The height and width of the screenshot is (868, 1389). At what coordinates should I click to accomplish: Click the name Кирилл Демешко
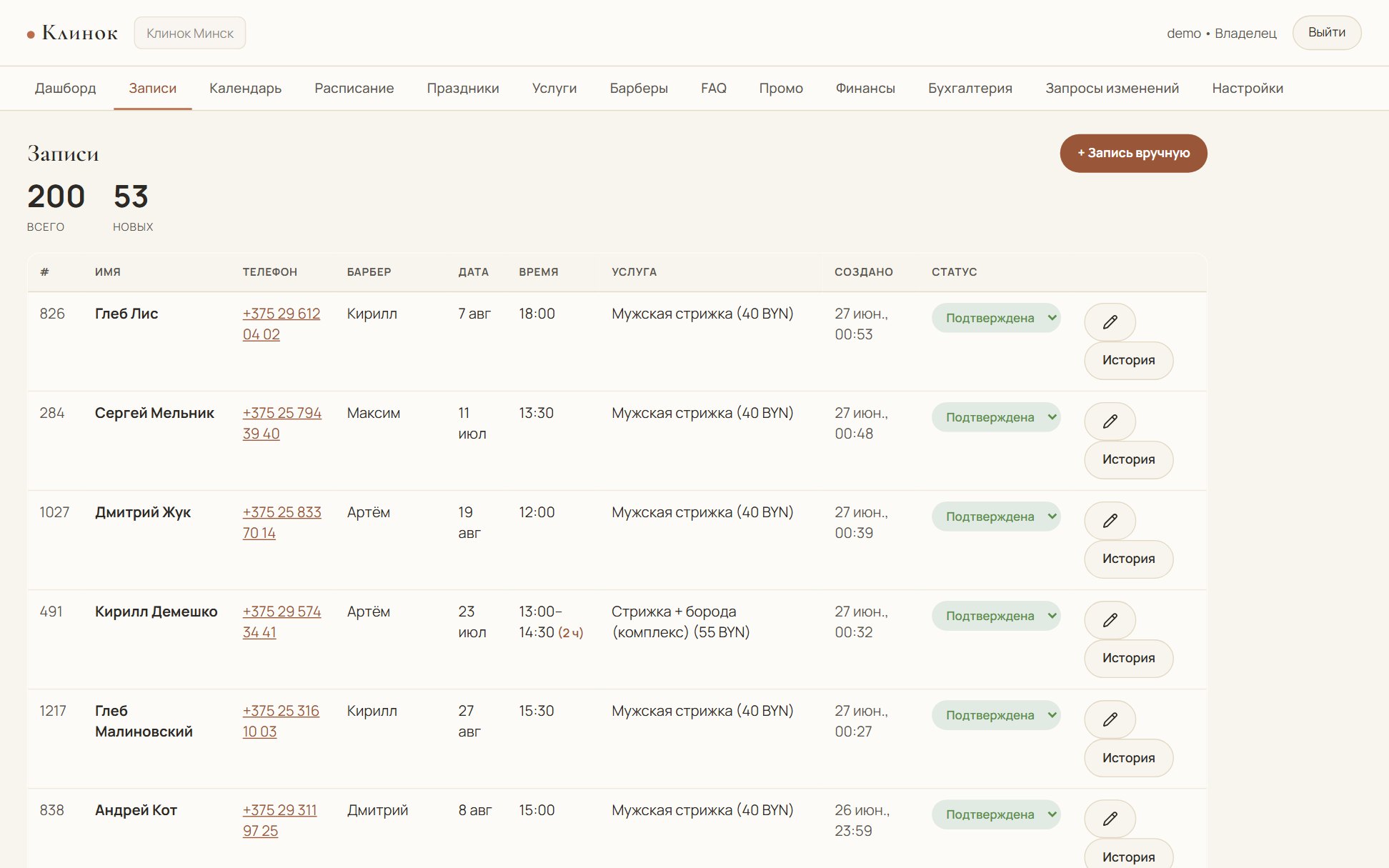coord(156,612)
